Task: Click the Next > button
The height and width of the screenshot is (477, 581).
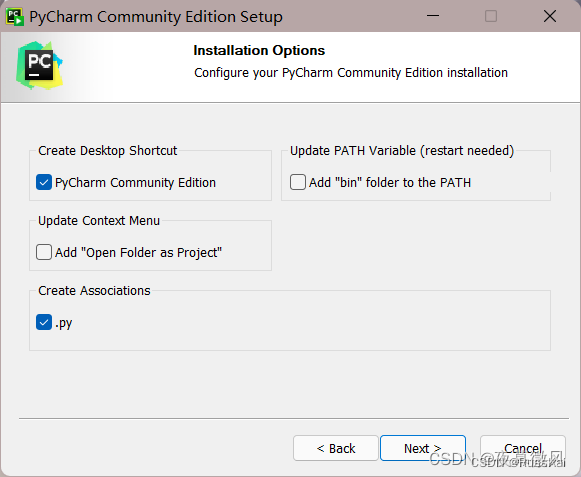Action: click(x=423, y=448)
